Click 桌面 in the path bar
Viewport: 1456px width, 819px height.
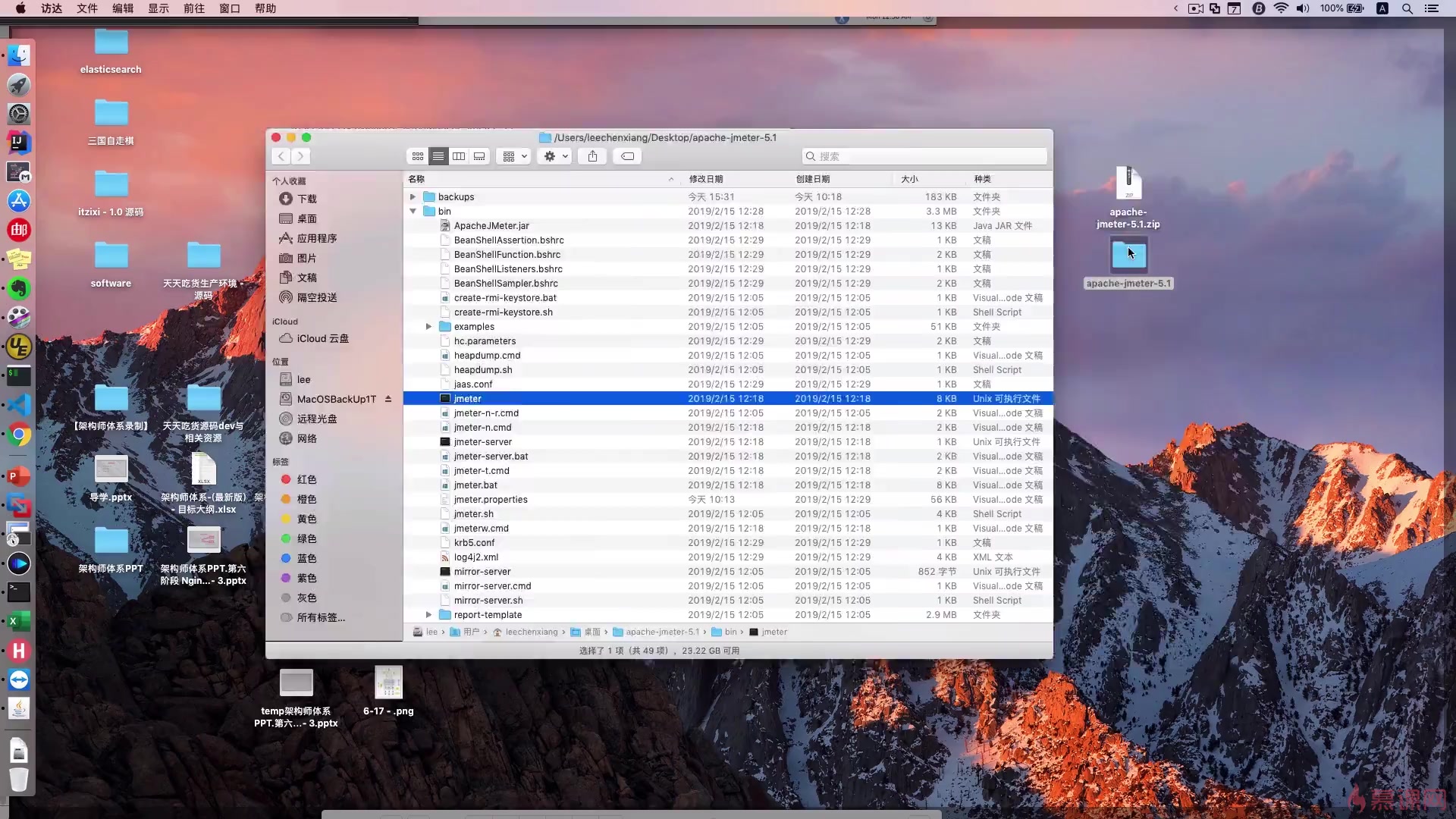click(585, 632)
